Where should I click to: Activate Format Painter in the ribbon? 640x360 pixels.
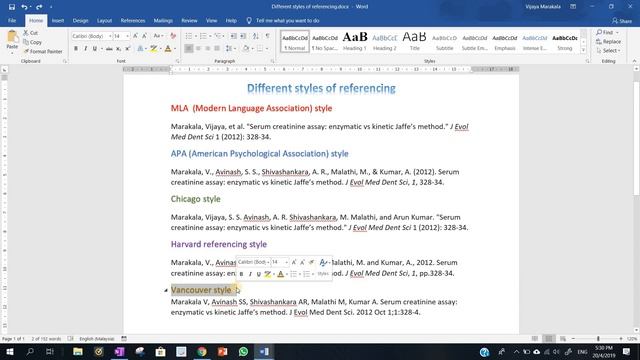tap(43, 51)
